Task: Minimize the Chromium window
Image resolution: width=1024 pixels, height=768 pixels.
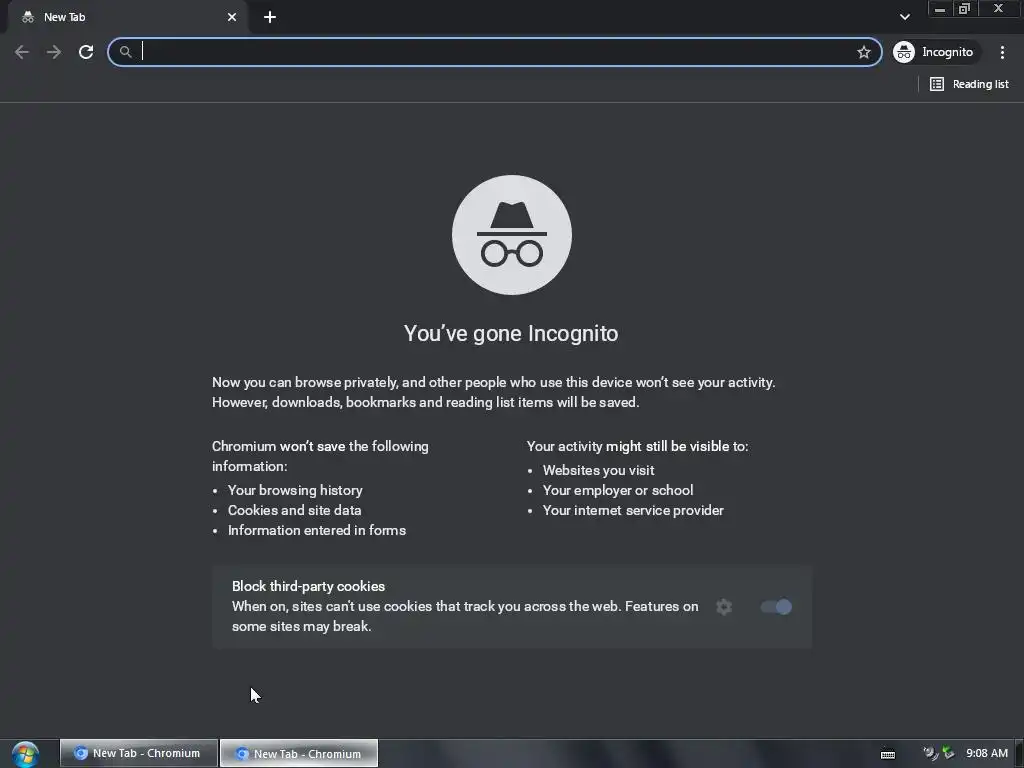Action: click(940, 9)
